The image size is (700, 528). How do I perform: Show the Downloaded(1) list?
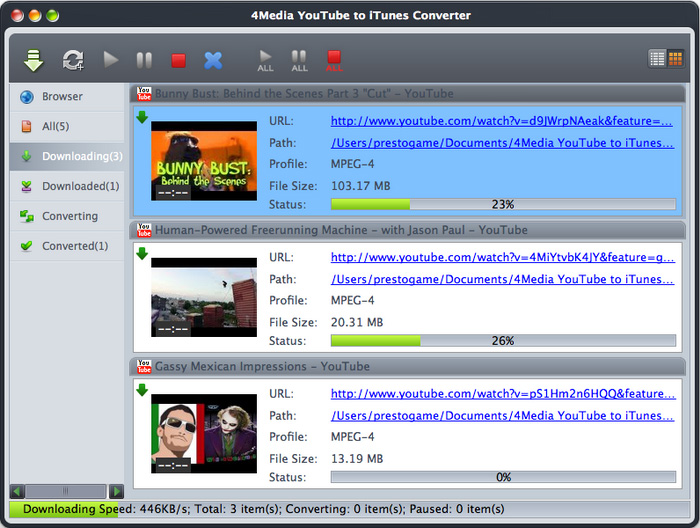click(x=80, y=186)
